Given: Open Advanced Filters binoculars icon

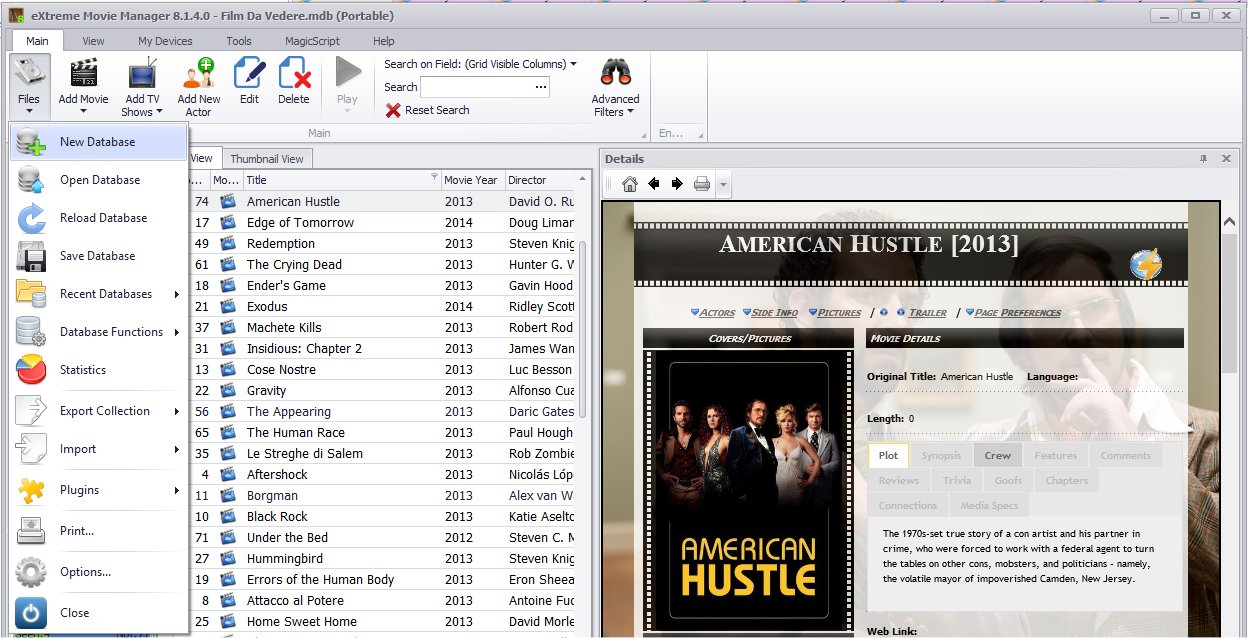Looking at the screenshot, I should tap(615, 74).
